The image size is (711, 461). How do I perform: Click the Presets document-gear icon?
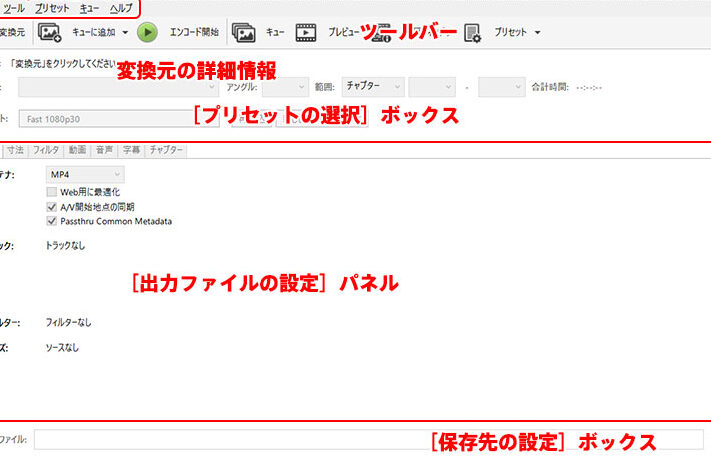(x=473, y=32)
